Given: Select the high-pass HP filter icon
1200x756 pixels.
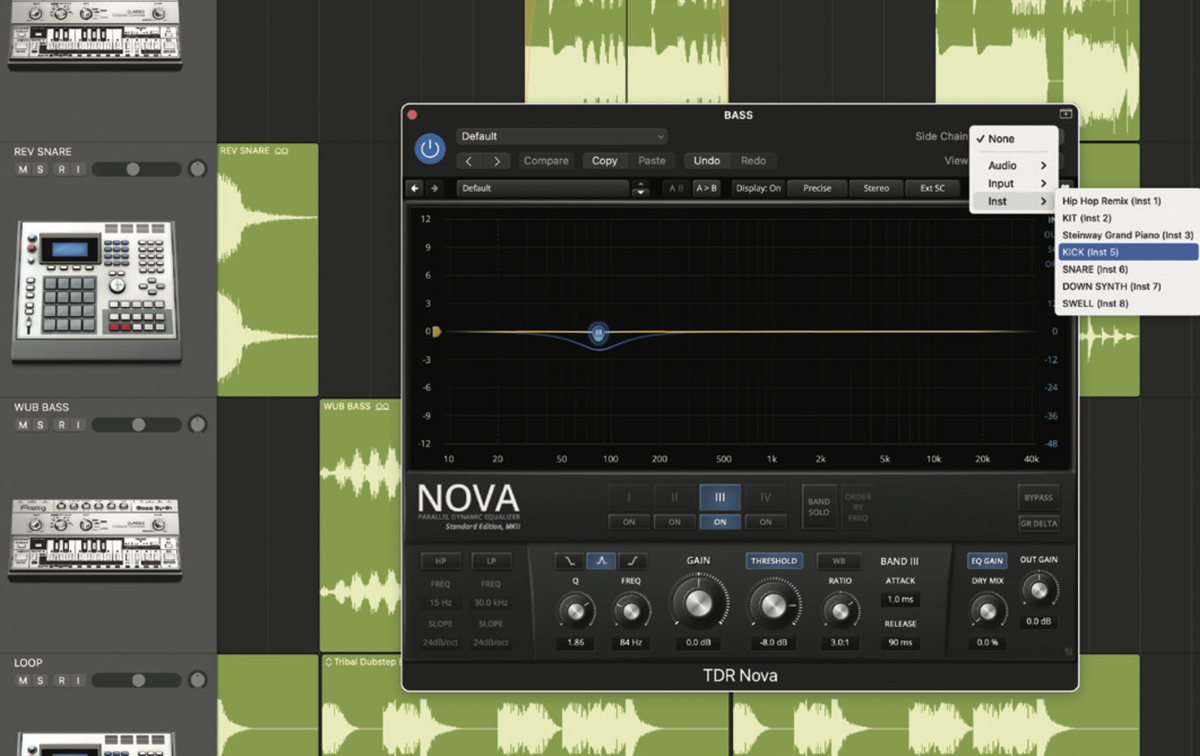Looking at the screenshot, I should click(x=440, y=561).
